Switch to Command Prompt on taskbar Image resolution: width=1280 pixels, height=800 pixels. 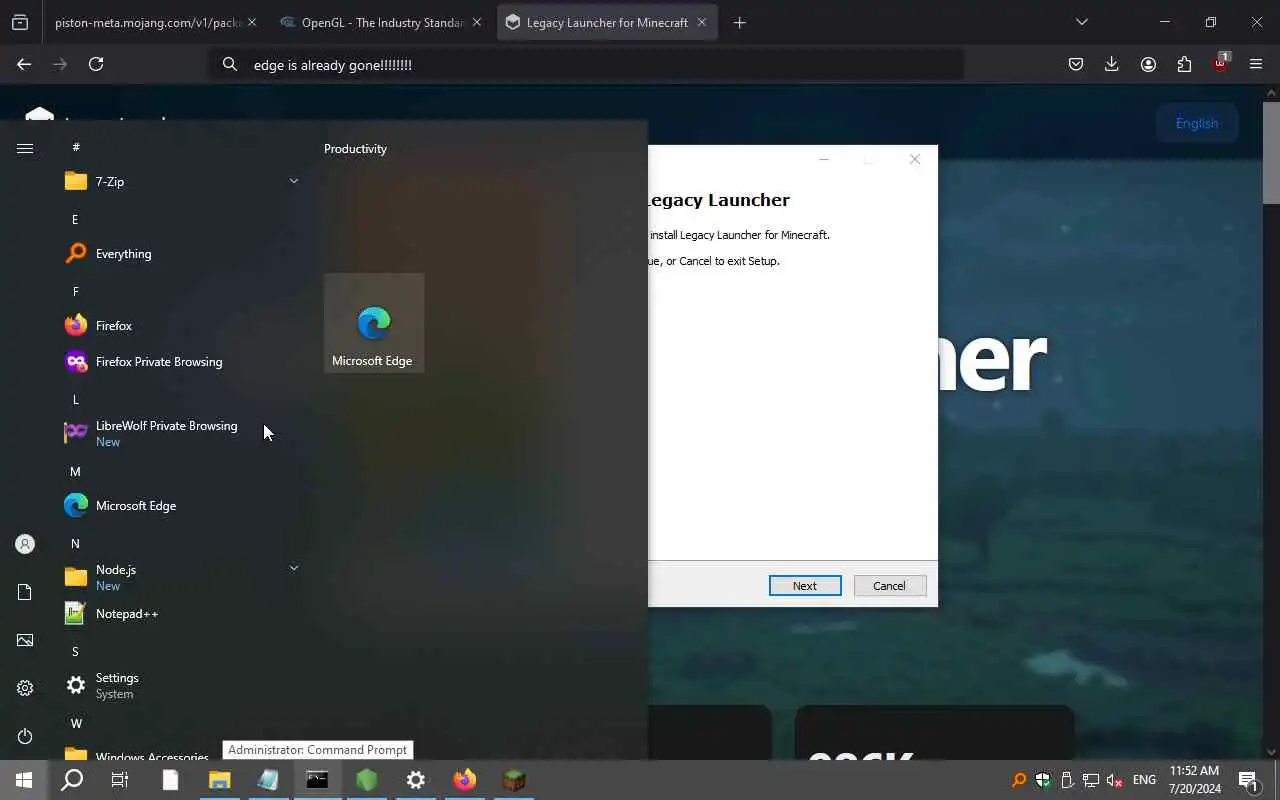[317, 780]
